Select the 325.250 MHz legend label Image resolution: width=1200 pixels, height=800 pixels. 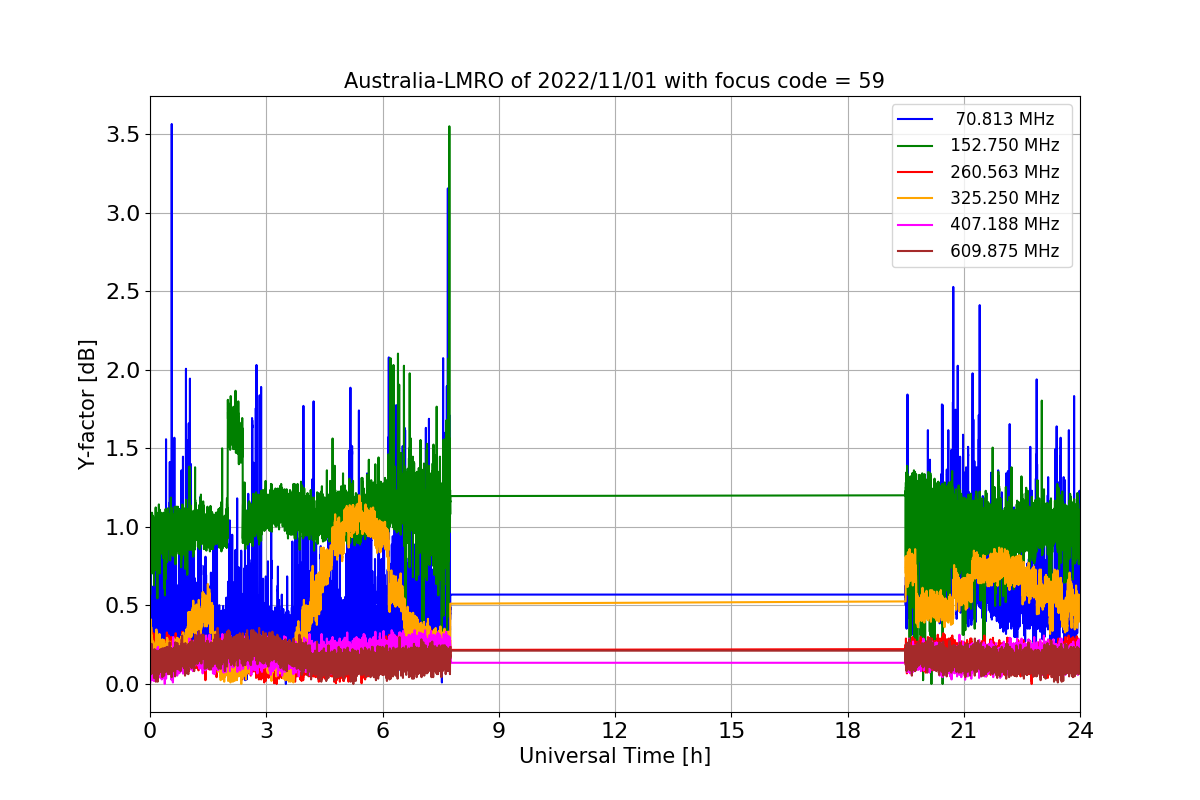tap(1005, 198)
